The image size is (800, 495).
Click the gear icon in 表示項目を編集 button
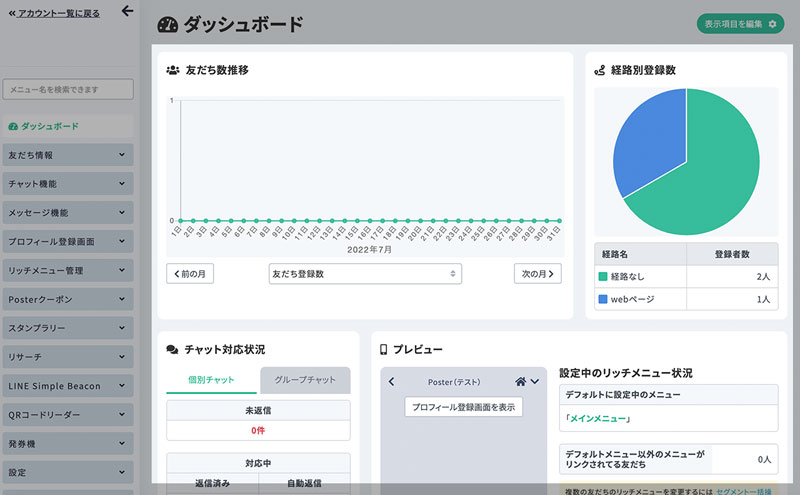(772, 24)
